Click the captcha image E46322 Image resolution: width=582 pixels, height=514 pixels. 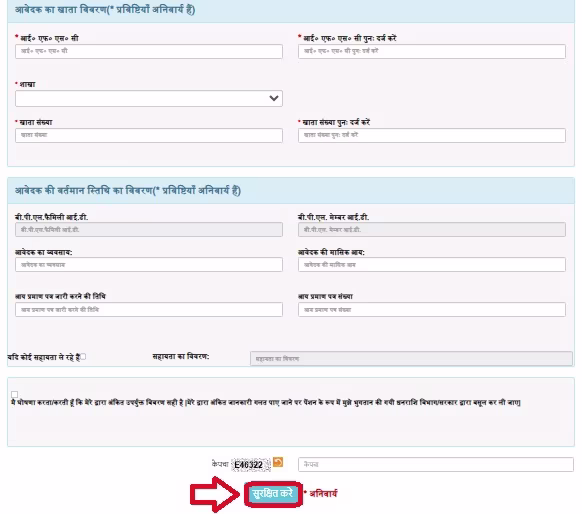tap(251, 465)
